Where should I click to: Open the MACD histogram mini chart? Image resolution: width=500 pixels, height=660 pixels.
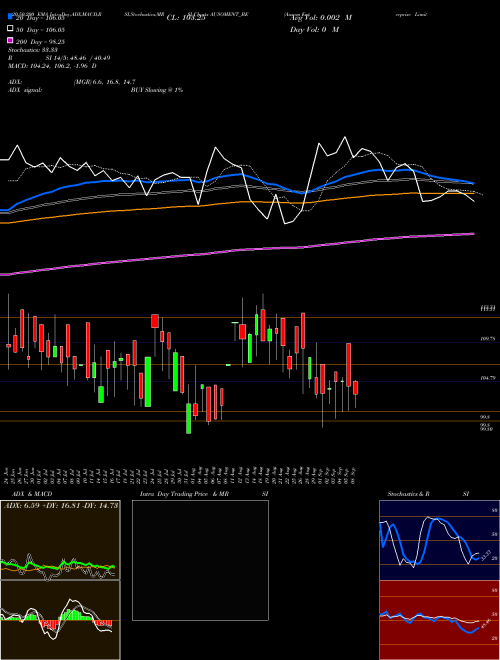(60, 620)
